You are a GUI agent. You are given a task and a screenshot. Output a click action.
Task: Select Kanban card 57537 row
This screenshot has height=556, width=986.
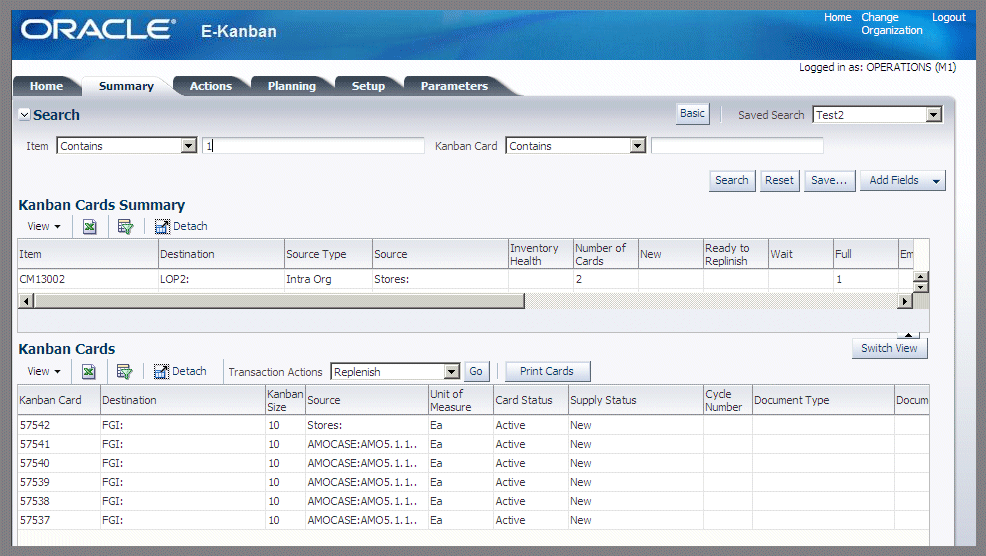click(x=474, y=520)
